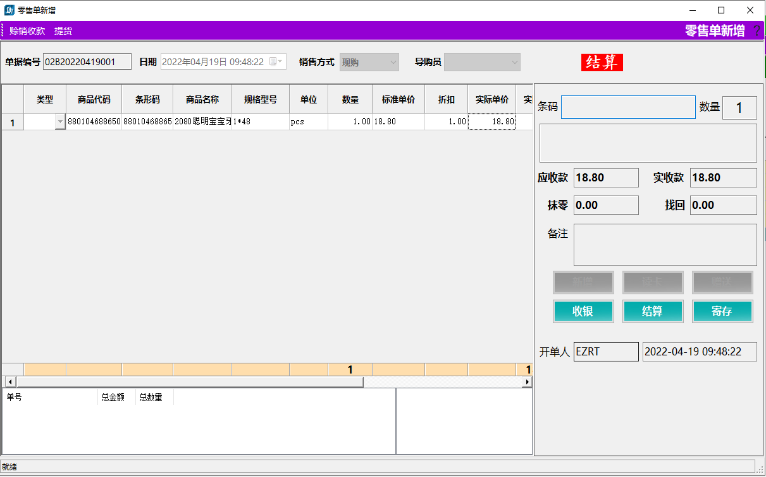Select the 实际单价 cell in row 1
766x477 pixels.
click(x=492, y=122)
